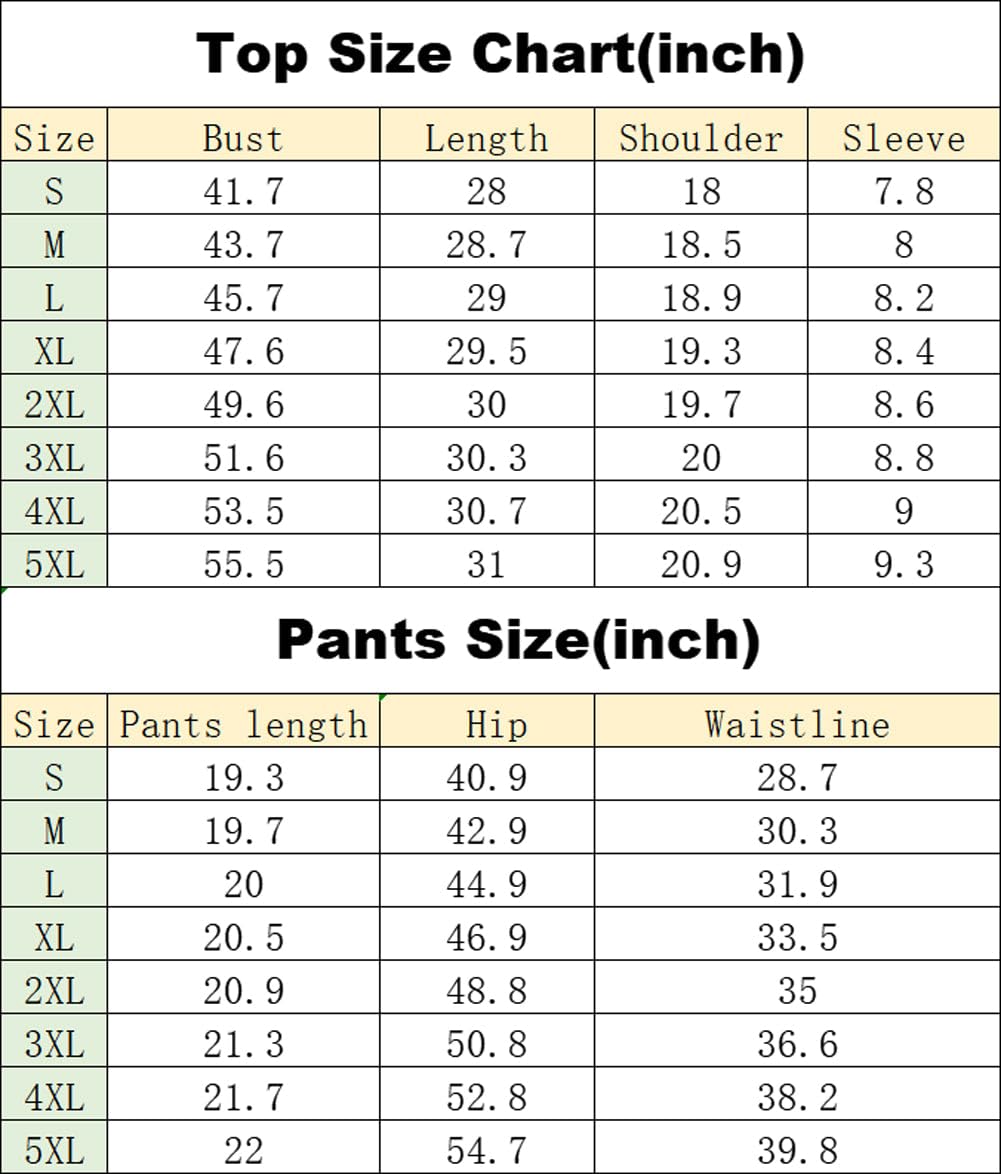Image resolution: width=1001 pixels, height=1174 pixels.
Task: Select pants length value 21.3 for 3XL
Action: (243, 1044)
